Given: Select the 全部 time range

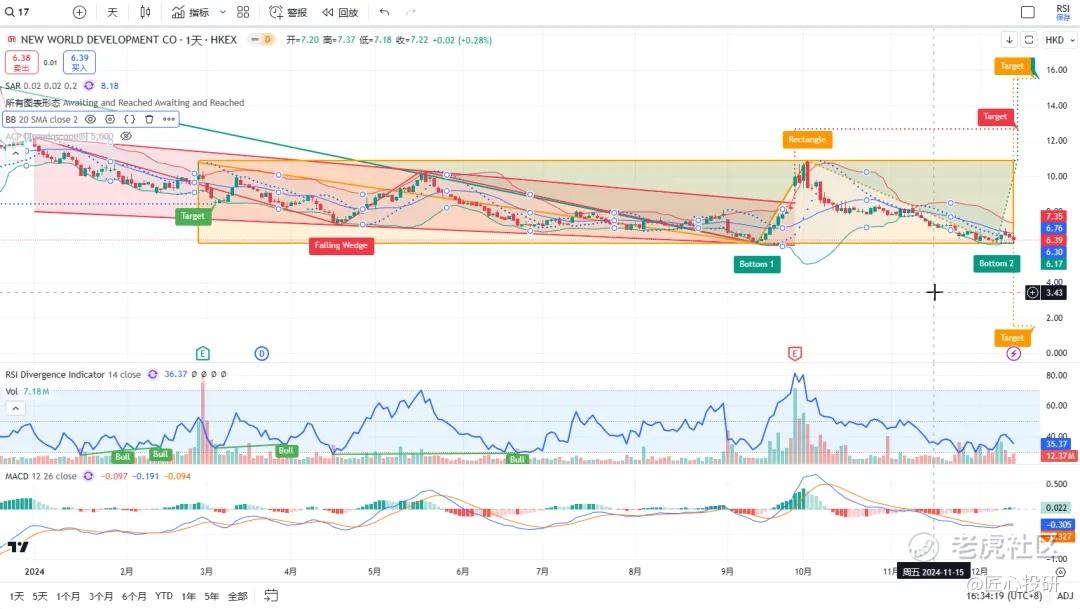Looking at the screenshot, I should pos(237,596).
